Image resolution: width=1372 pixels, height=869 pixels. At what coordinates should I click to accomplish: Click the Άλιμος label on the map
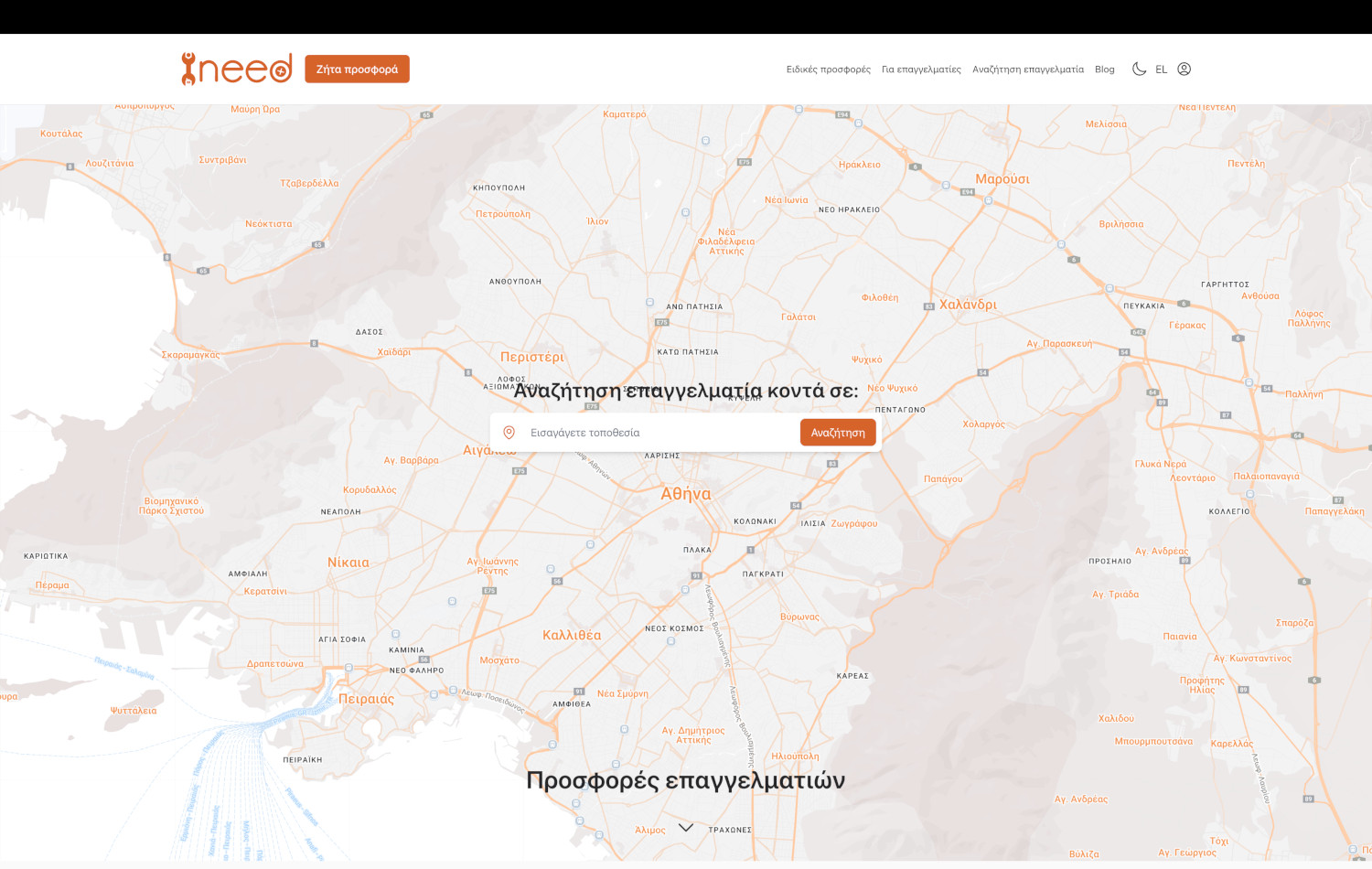(650, 831)
